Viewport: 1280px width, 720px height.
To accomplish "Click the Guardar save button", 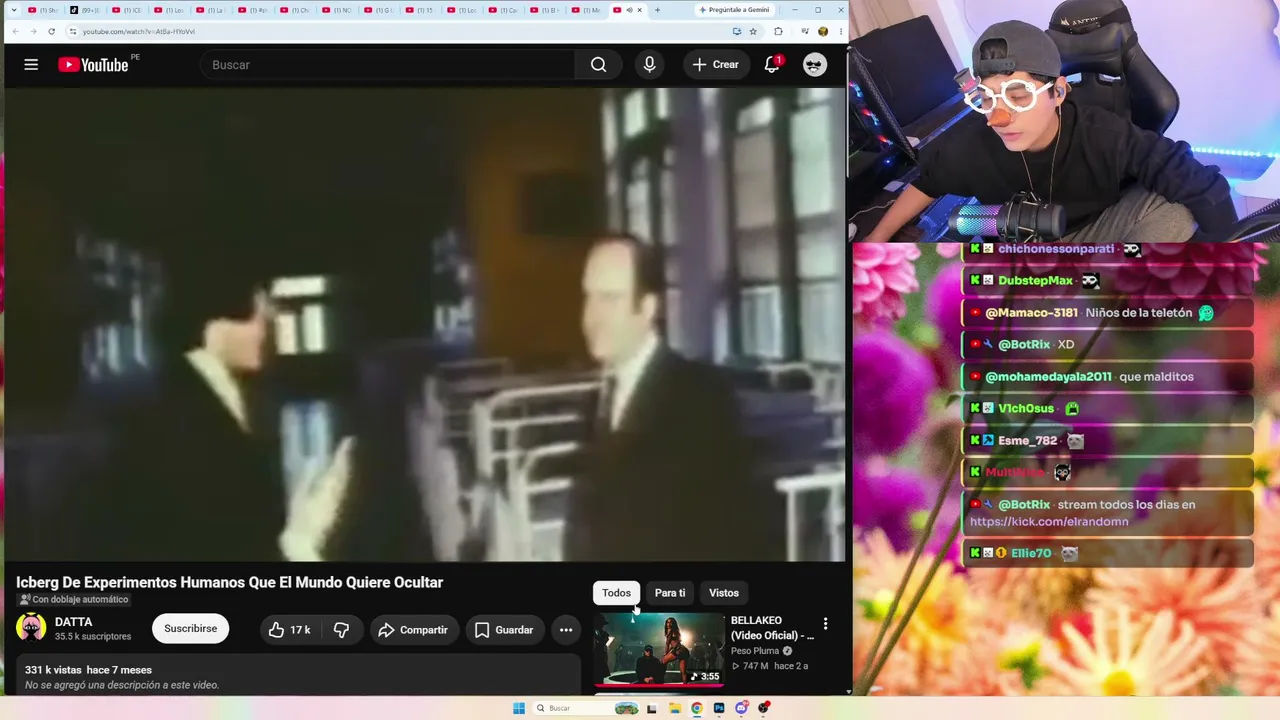I will (505, 630).
